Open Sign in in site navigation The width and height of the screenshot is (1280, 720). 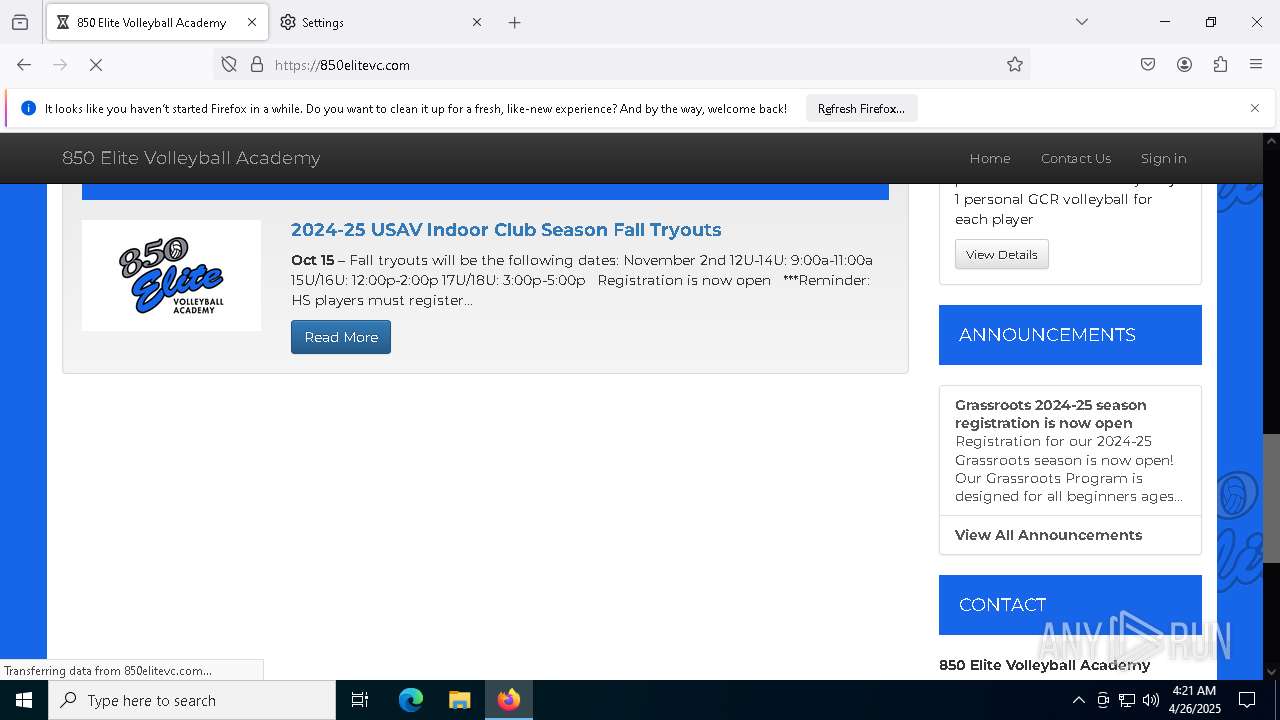pyautogui.click(x=1163, y=158)
